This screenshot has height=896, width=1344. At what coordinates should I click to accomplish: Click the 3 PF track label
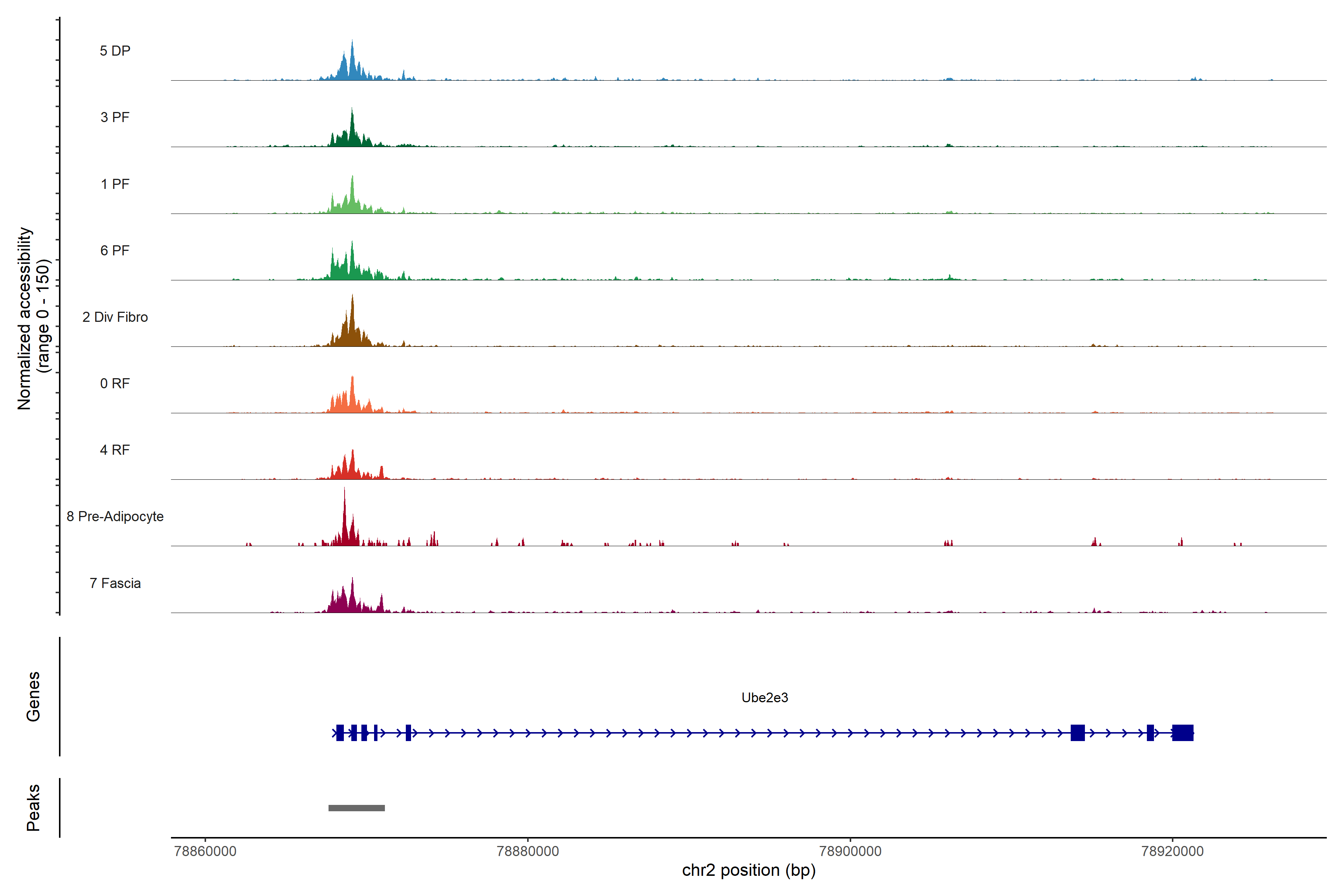click(x=115, y=117)
